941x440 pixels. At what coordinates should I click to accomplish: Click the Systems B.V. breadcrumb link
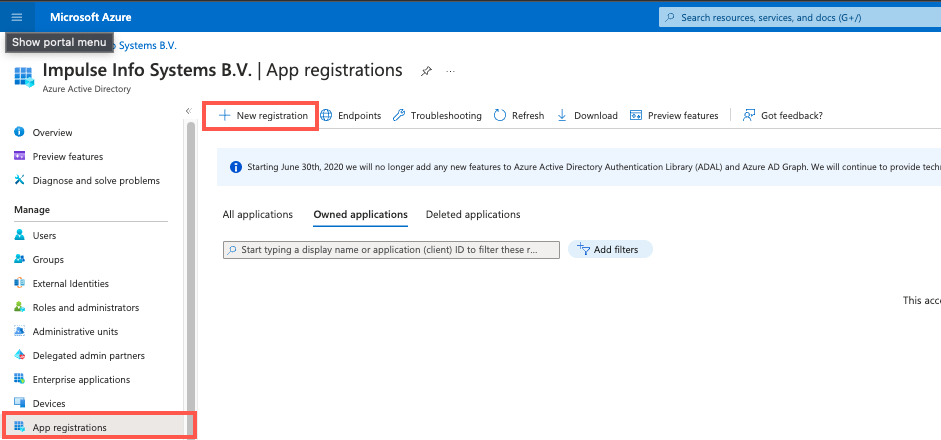[146, 45]
